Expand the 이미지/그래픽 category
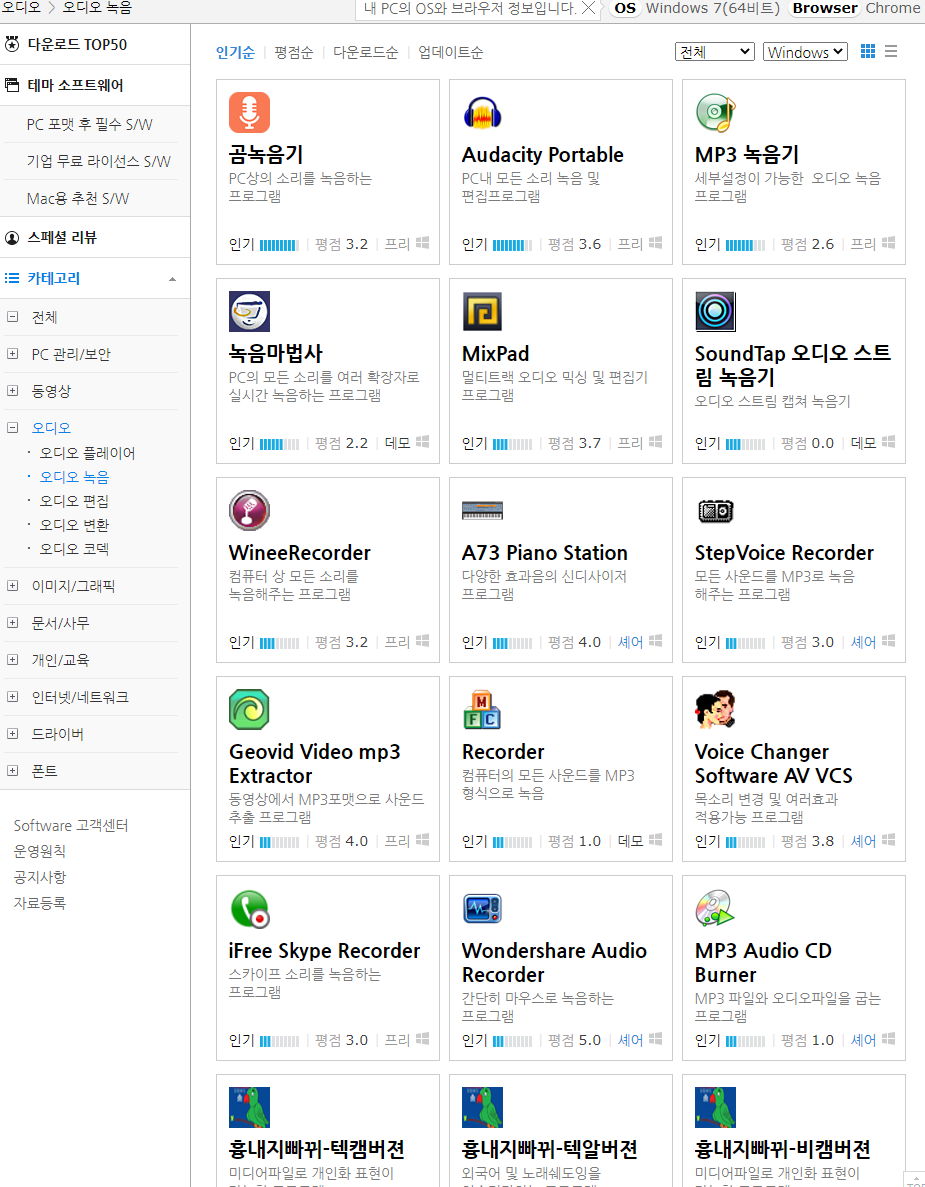This screenshot has width=925, height=1187. [x=12, y=585]
